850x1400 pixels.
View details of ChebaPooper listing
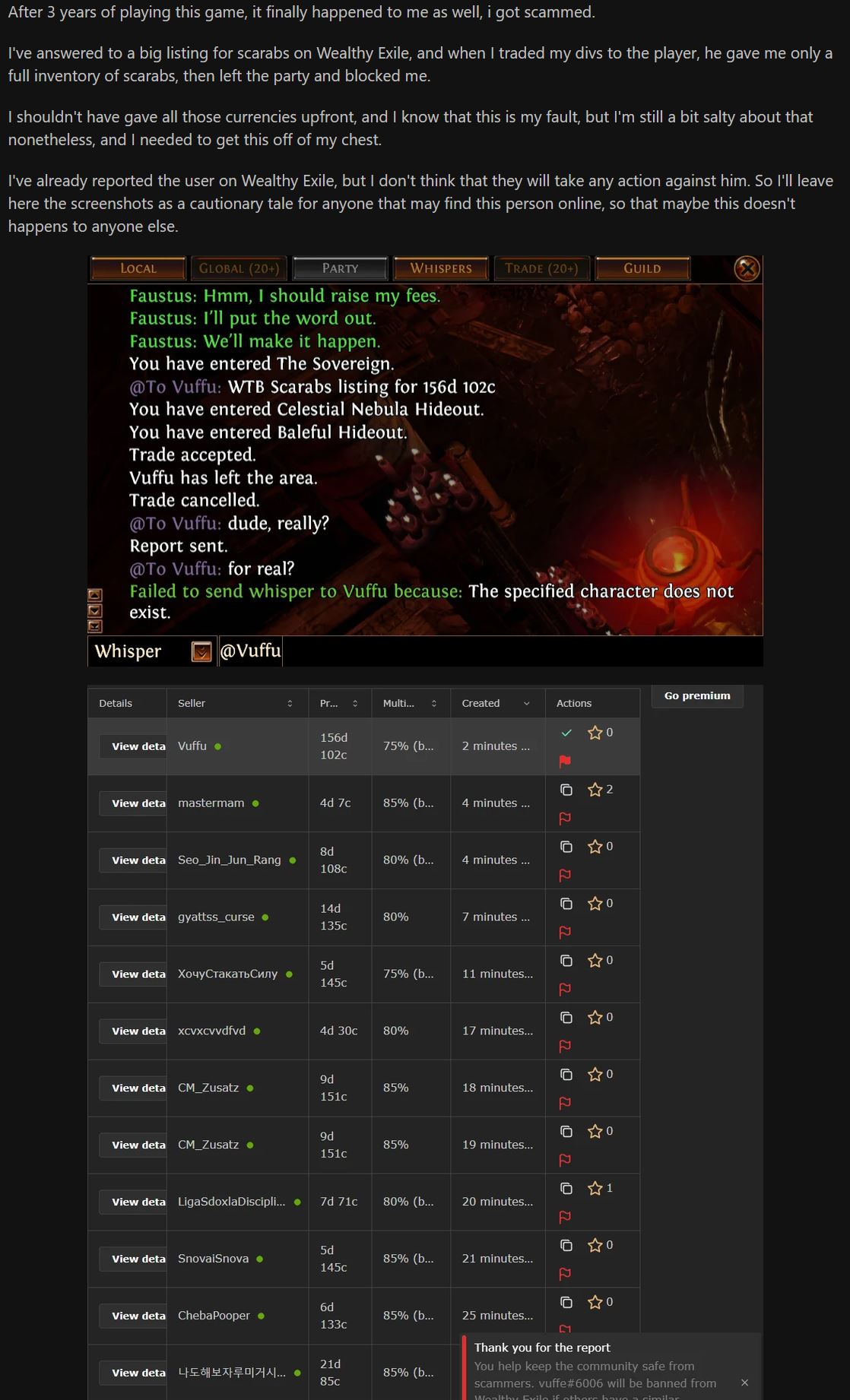(x=133, y=1316)
